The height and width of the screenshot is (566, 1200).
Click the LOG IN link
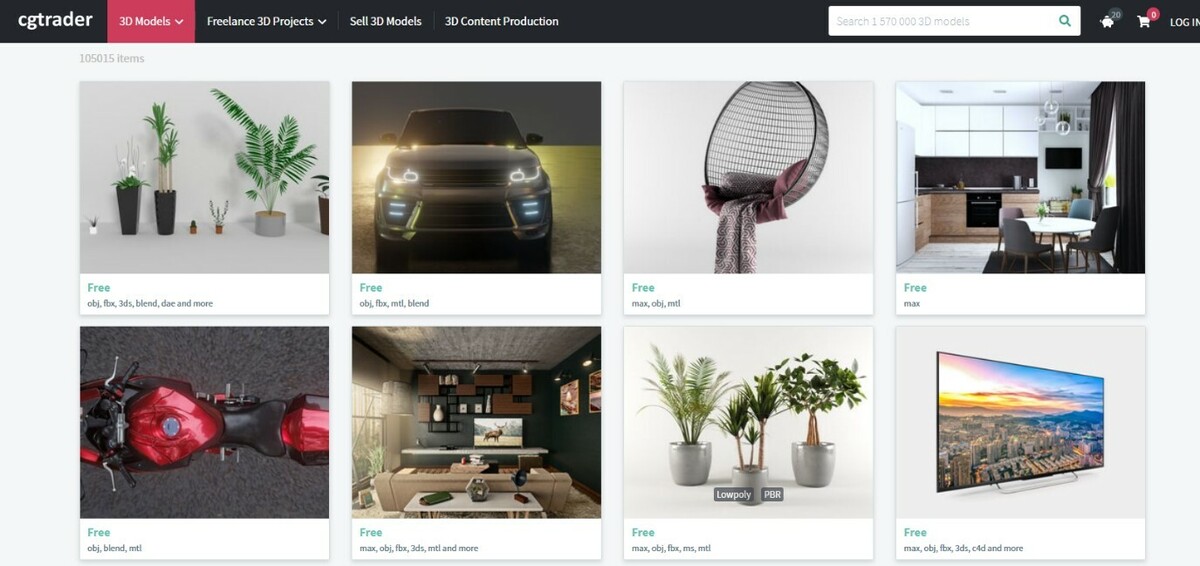pyautogui.click(x=1185, y=22)
